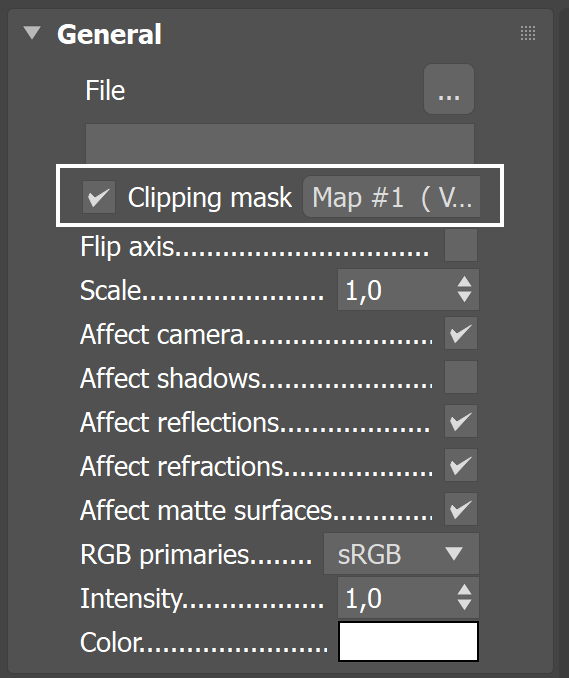Screen dimensions: 569x678
Task: Click the File path text field
Action: click(x=280, y=144)
